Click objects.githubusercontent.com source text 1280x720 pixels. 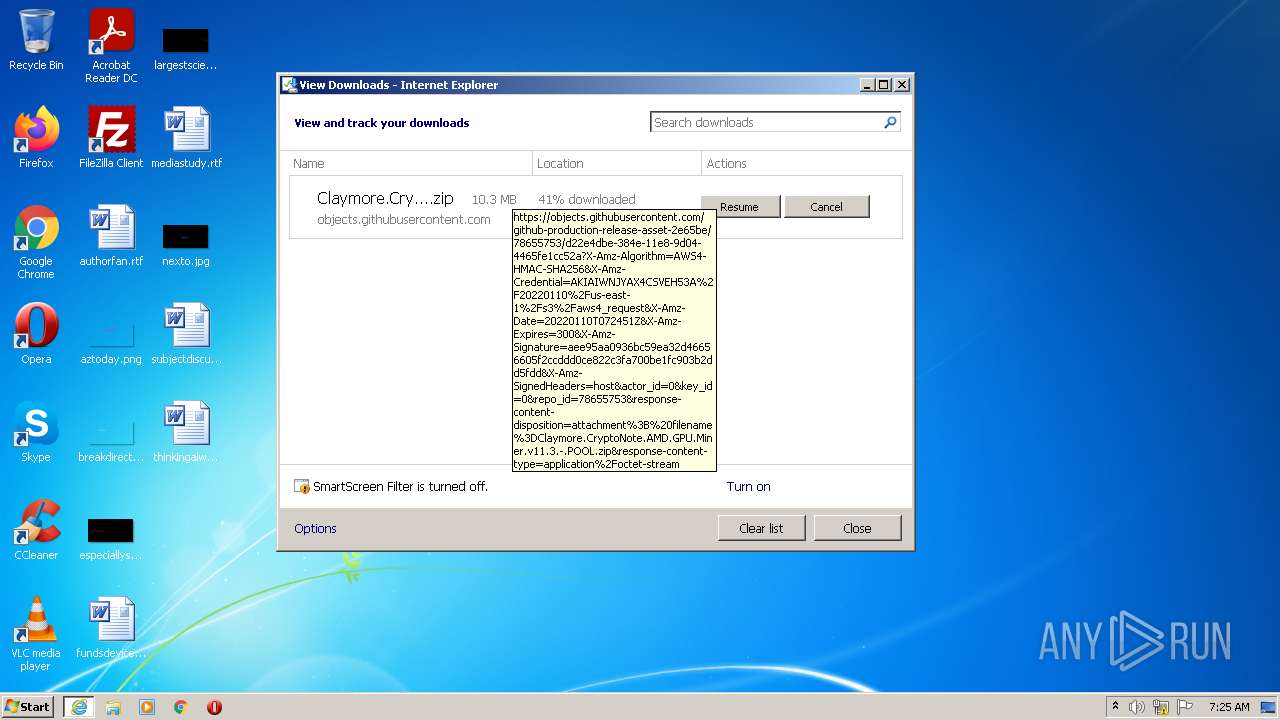[x=404, y=220]
